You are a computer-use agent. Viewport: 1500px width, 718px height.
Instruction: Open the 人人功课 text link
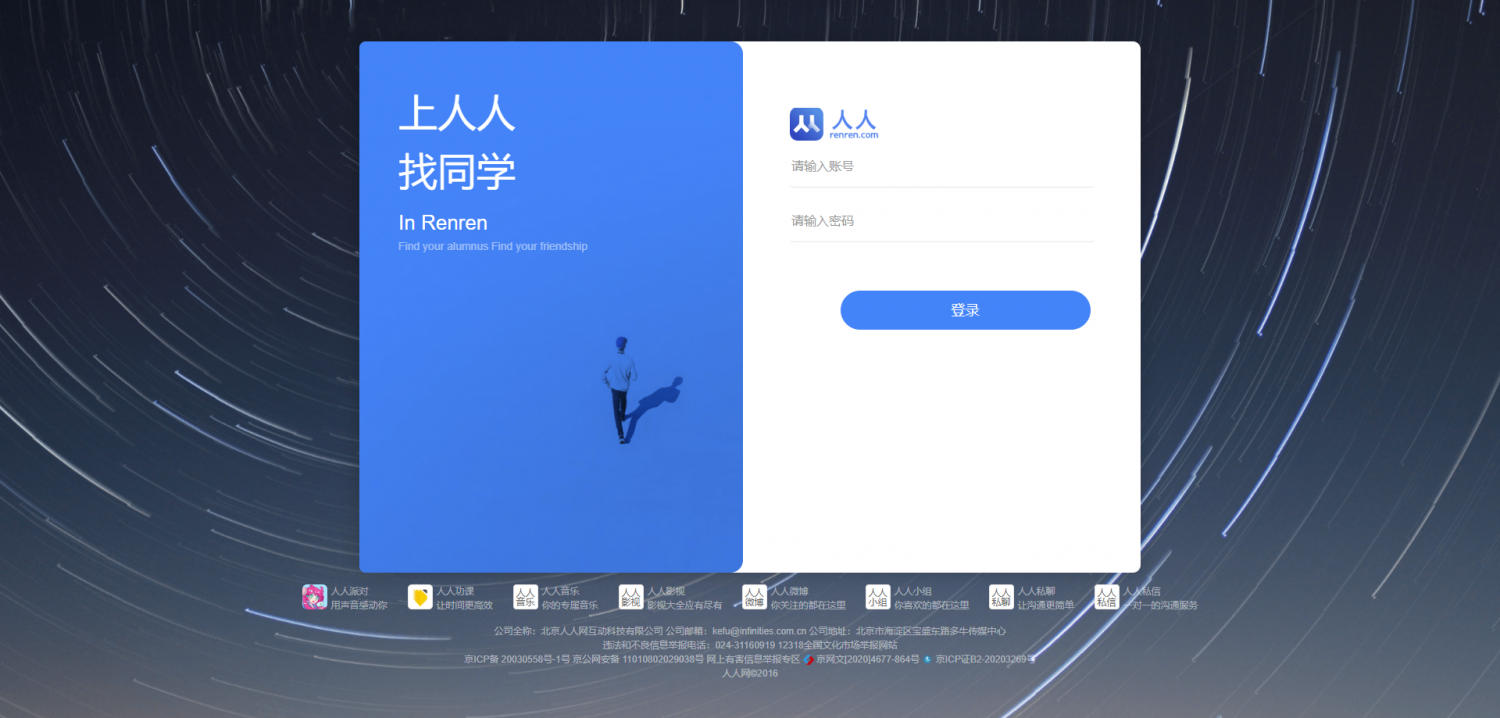point(455,591)
